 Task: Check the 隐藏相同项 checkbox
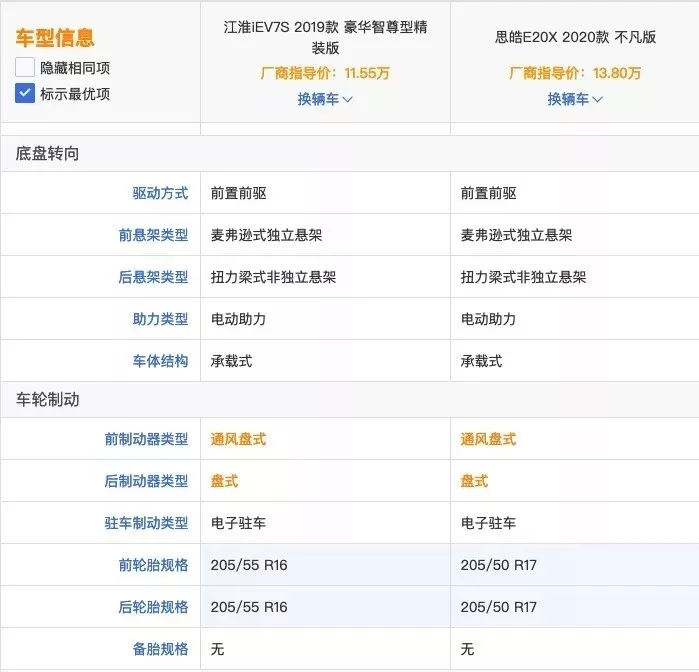pos(25,67)
